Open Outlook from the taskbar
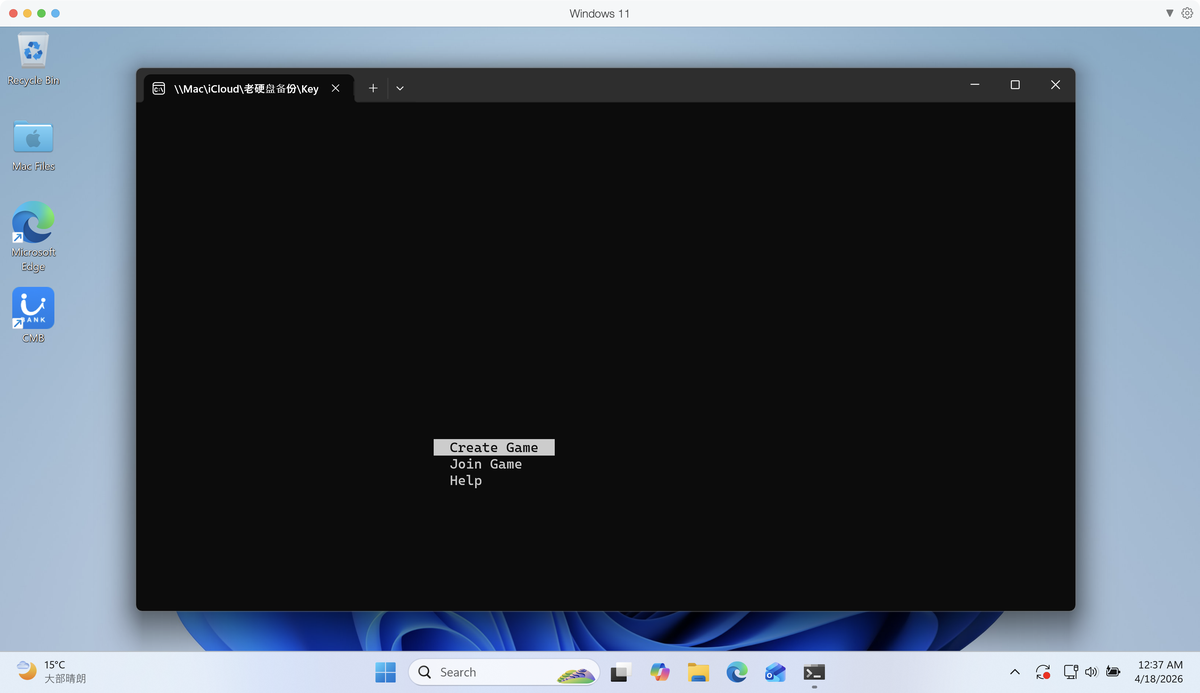The width and height of the screenshot is (1200, 693). tap(775, 672)
